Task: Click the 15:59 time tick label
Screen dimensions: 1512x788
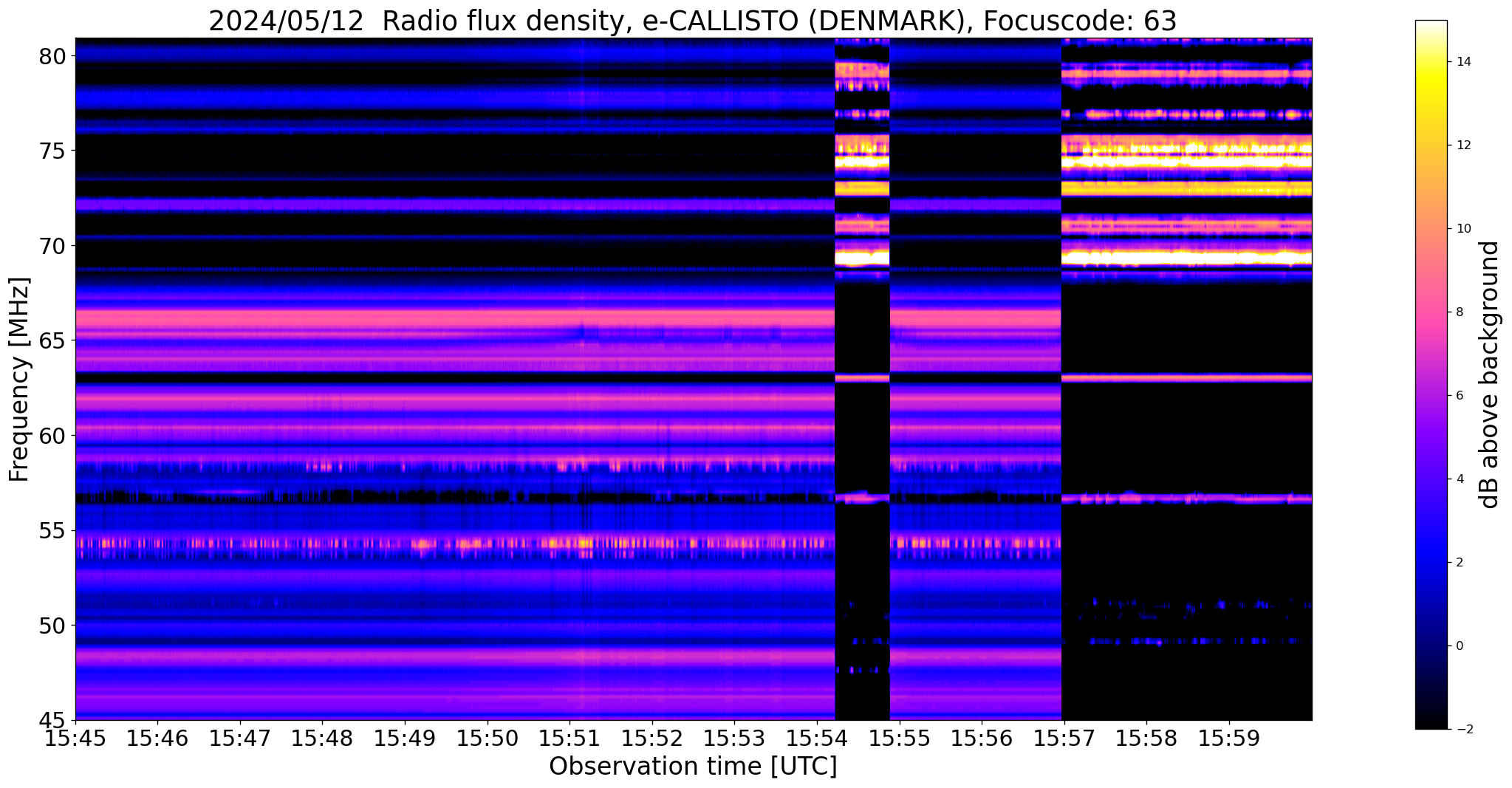Action: 1229,738
